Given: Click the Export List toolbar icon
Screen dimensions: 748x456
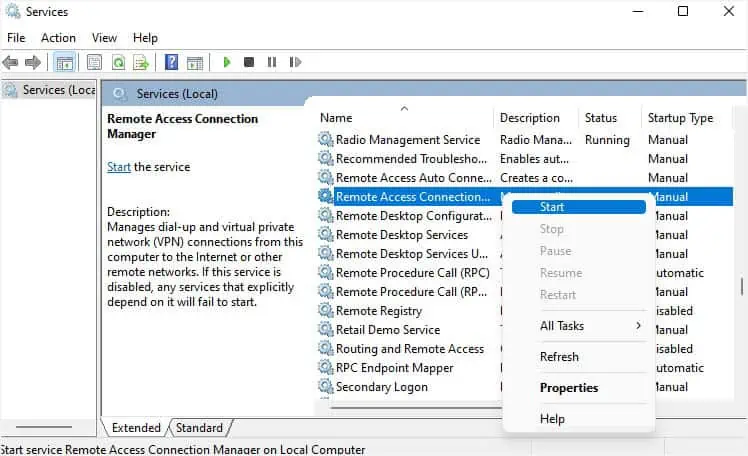Looking at the screenshot, I should [x=141, y=62].
